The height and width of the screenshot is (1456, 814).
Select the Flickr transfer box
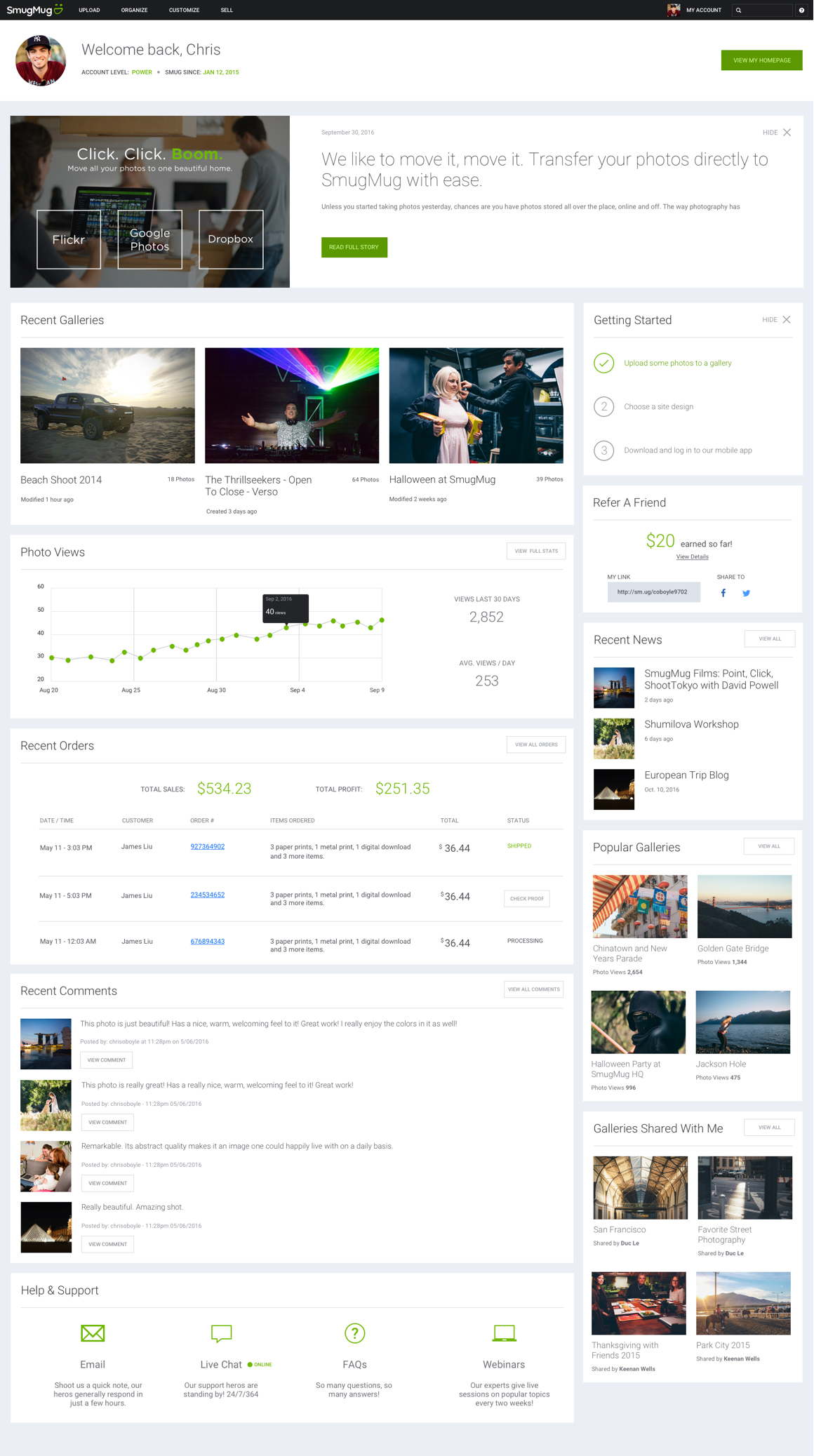(x=69, y=239)
